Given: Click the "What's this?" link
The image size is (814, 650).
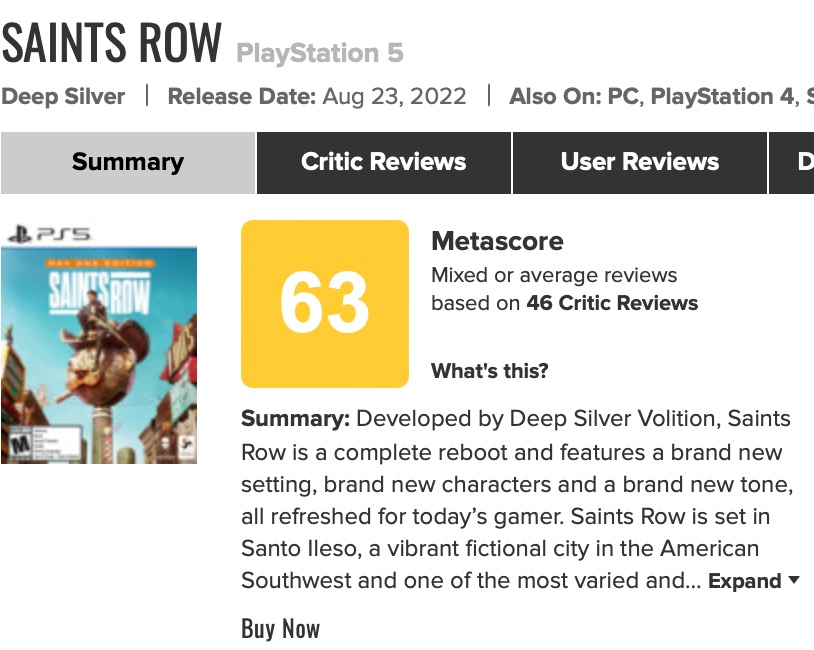Looking at the screenshot, I should pyautogui.click(x=489, y=371).
